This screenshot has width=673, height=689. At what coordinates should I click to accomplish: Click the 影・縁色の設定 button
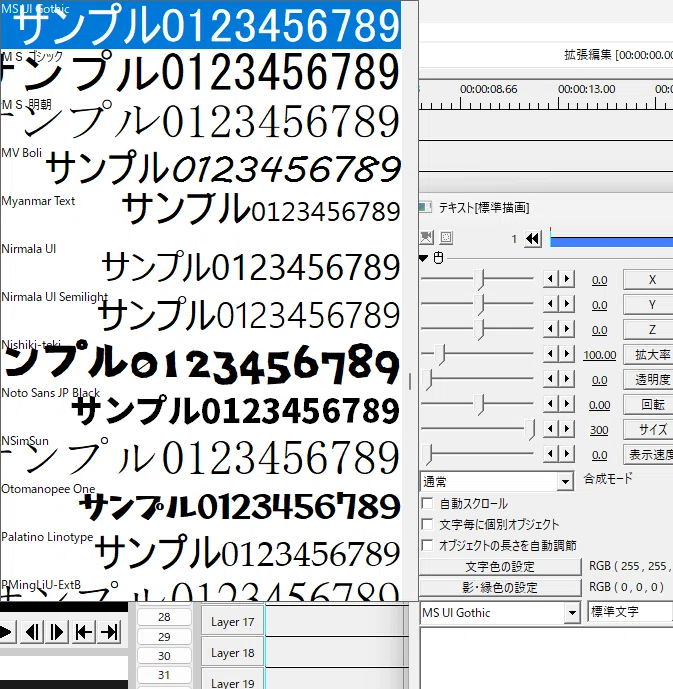pyautogui.click(x=500, y=587)
